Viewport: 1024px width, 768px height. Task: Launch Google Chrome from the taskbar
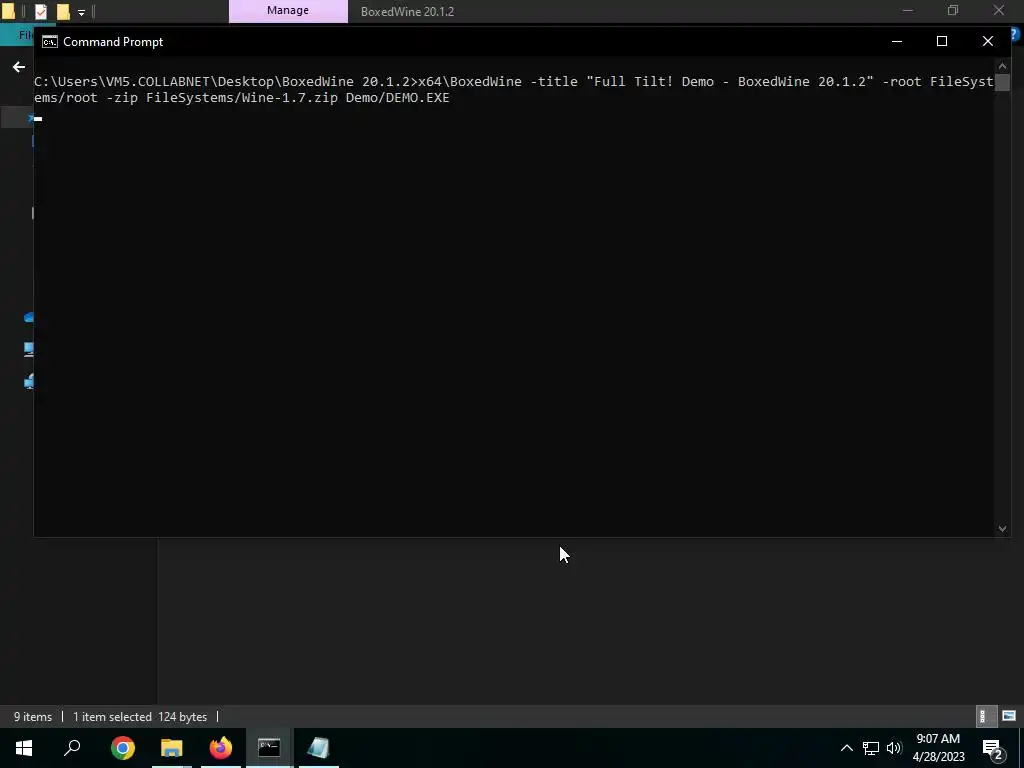[x=123, y=748]
